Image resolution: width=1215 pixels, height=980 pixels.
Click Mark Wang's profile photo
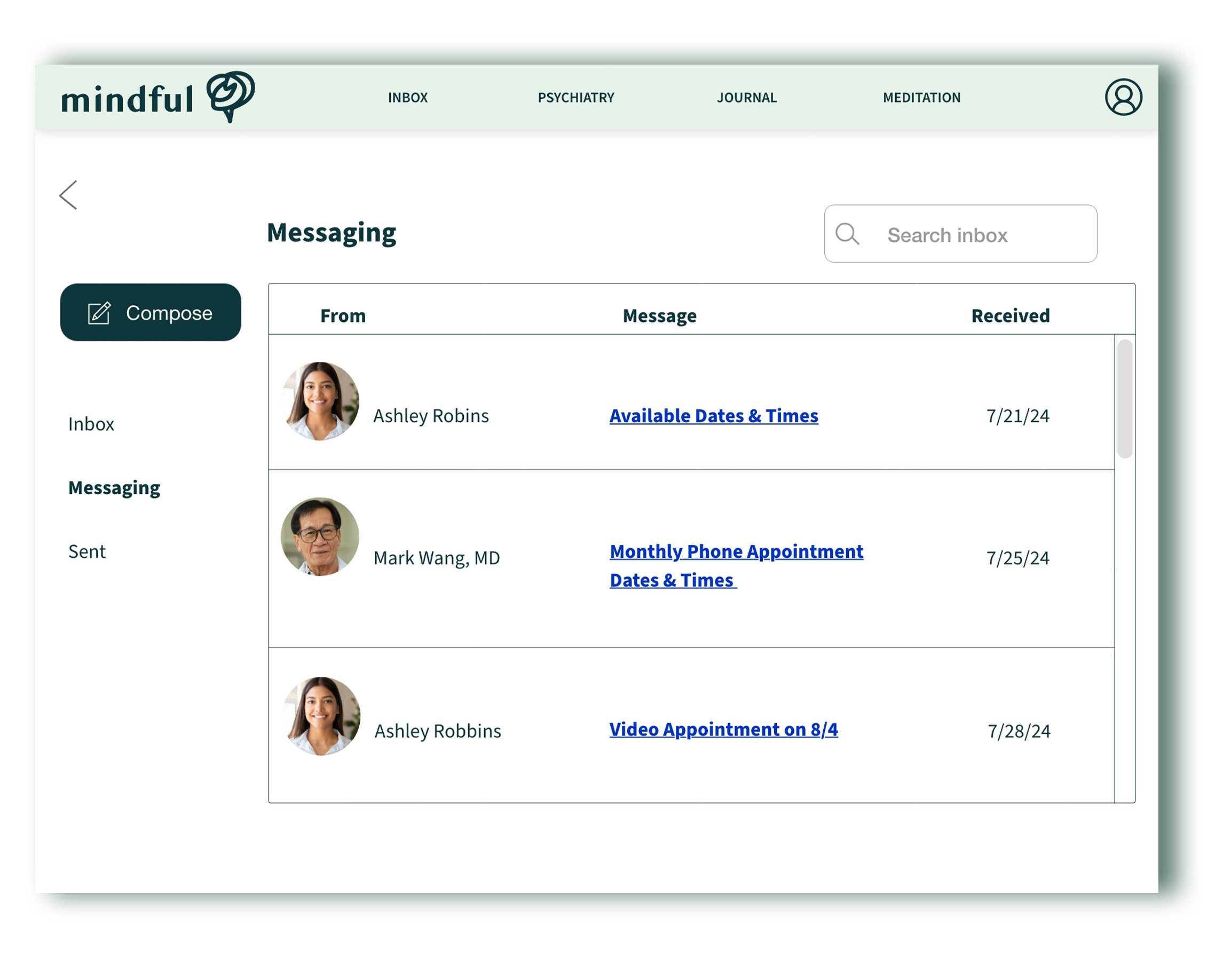click(x=320, y=536)
